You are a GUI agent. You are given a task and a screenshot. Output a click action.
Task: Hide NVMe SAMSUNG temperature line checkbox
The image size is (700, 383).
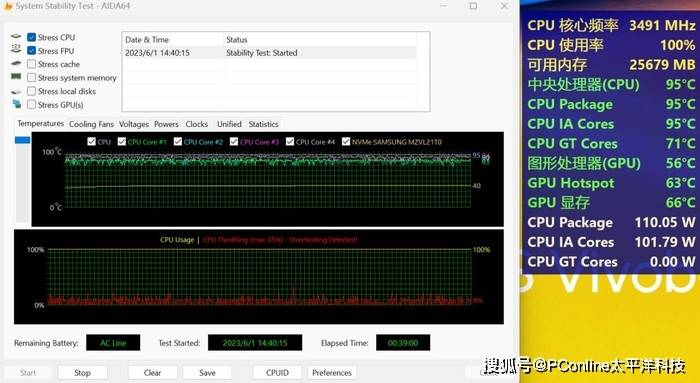pos(346,142)
